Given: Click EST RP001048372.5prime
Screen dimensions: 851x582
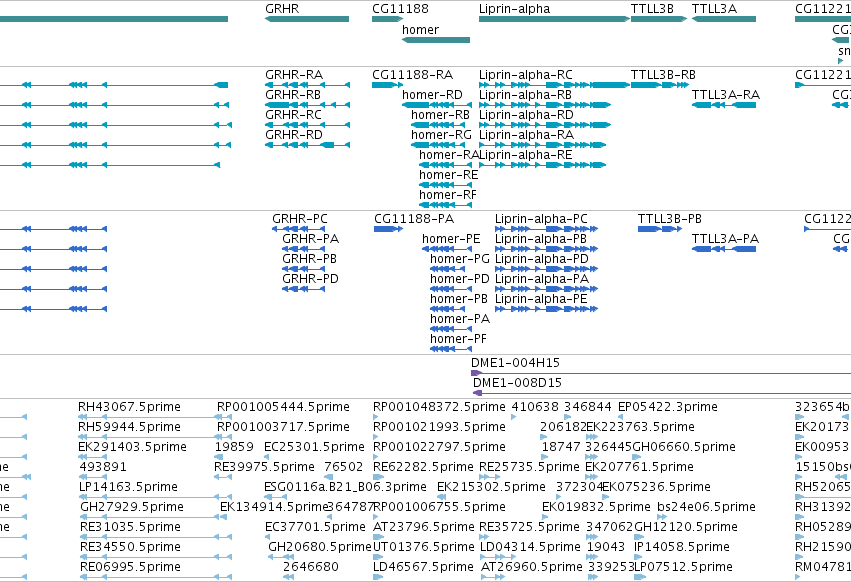Looking at the screenshot, I should click(x=439, y=407).
